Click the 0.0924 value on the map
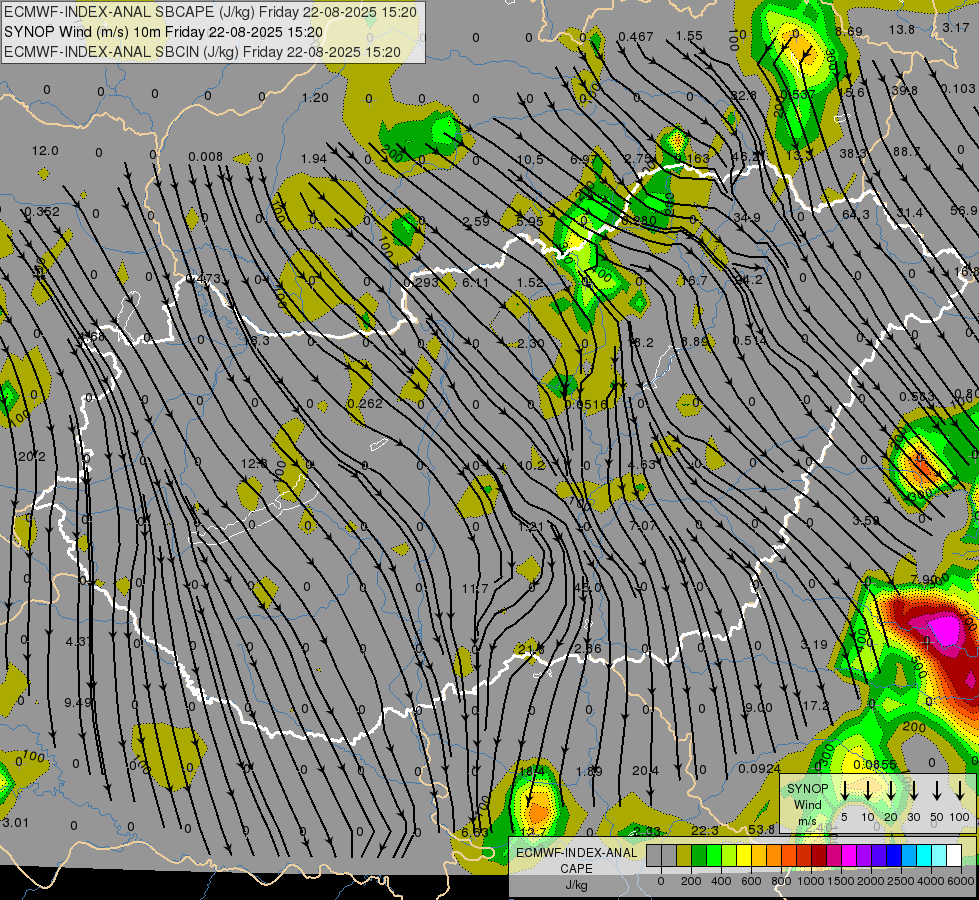The width and height of the screenshot is (979, 900). [759, 768]
